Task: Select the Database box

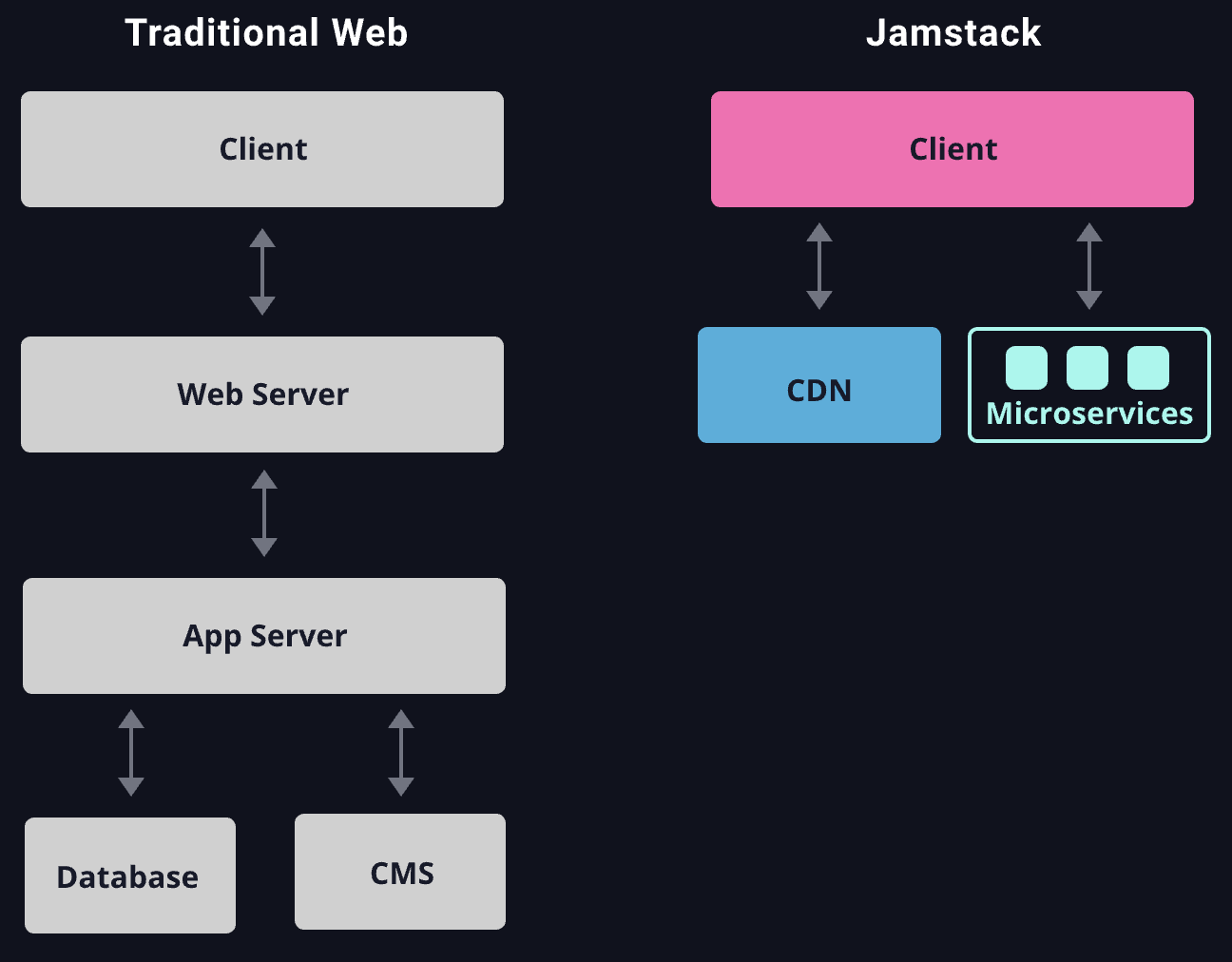Action: click(130, 875)
